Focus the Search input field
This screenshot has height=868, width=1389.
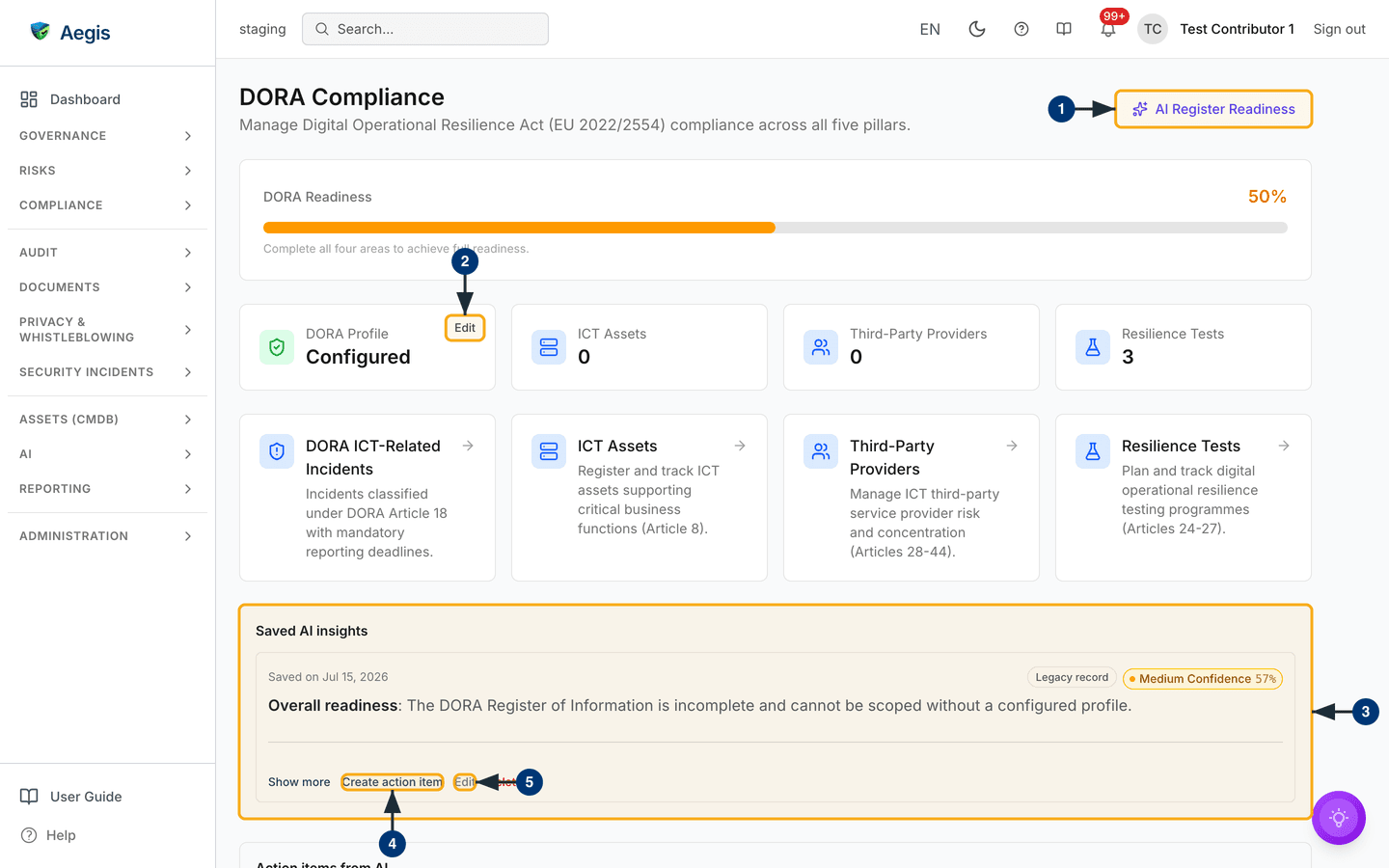[425, 29]
